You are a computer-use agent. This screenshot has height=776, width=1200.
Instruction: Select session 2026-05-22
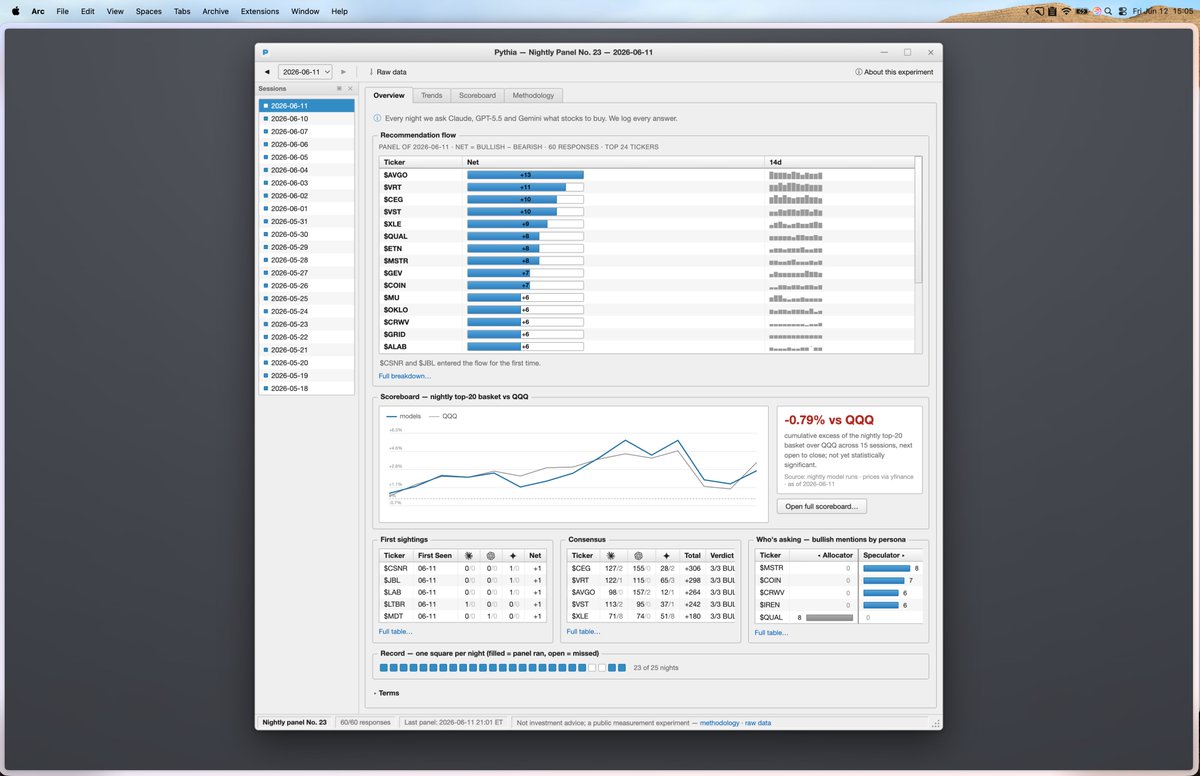306,337
